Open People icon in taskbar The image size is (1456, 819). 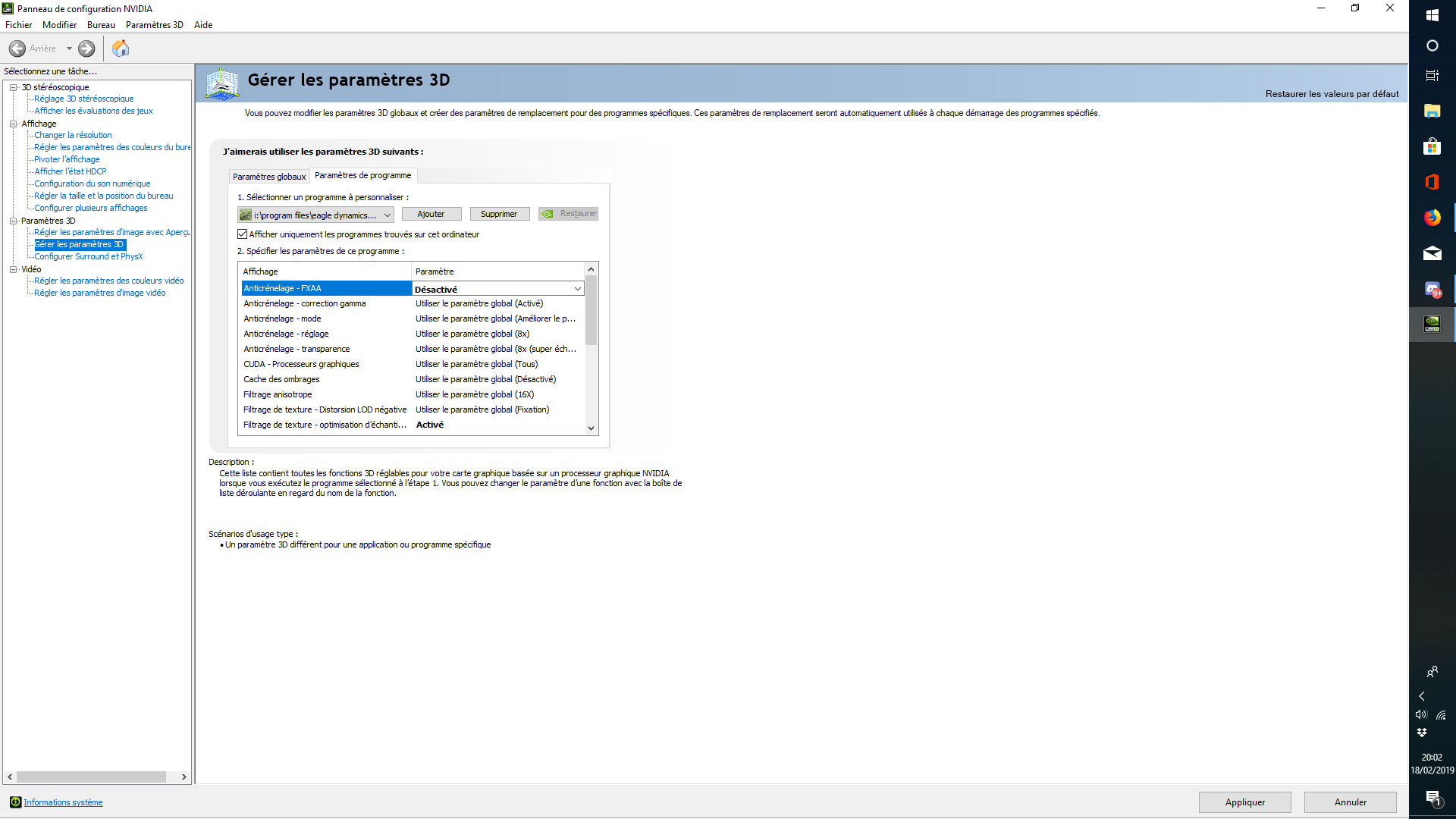1432,672
